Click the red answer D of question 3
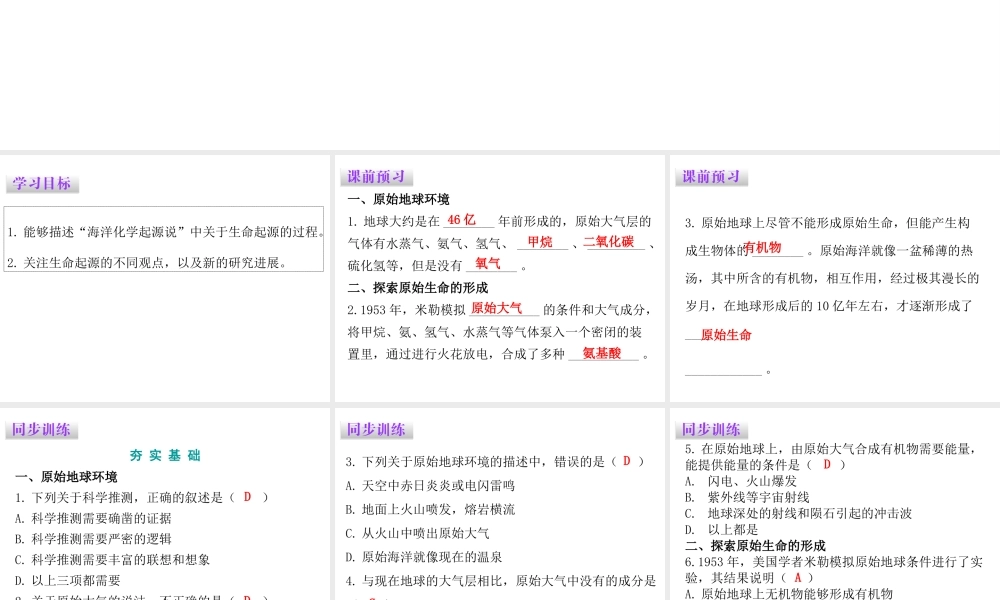 (x=626, y=461)
